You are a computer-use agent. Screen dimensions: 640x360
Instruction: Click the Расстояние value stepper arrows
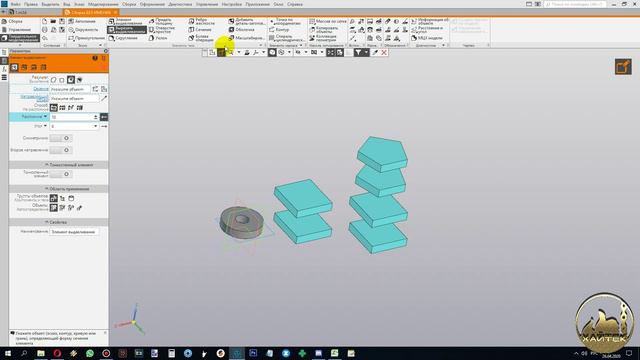point(96,117)
